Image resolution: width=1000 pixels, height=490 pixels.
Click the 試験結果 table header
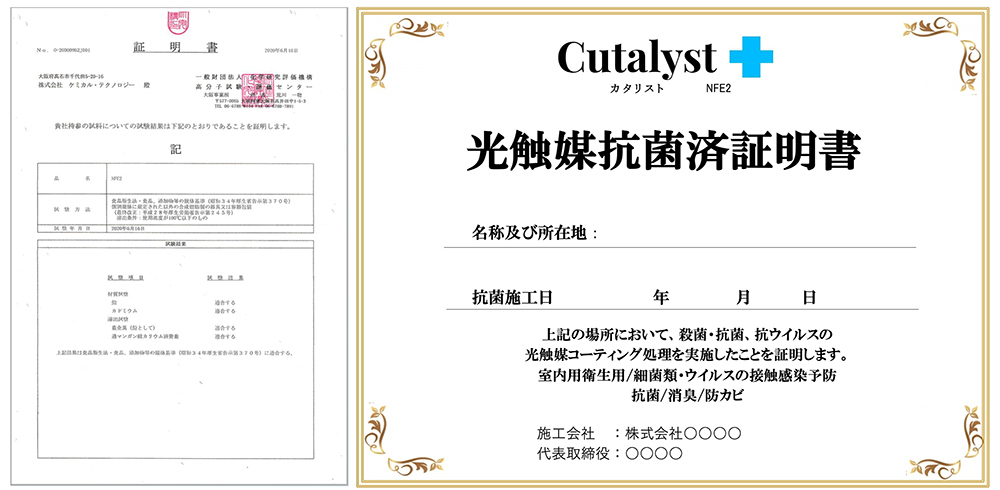coord(175,244)
